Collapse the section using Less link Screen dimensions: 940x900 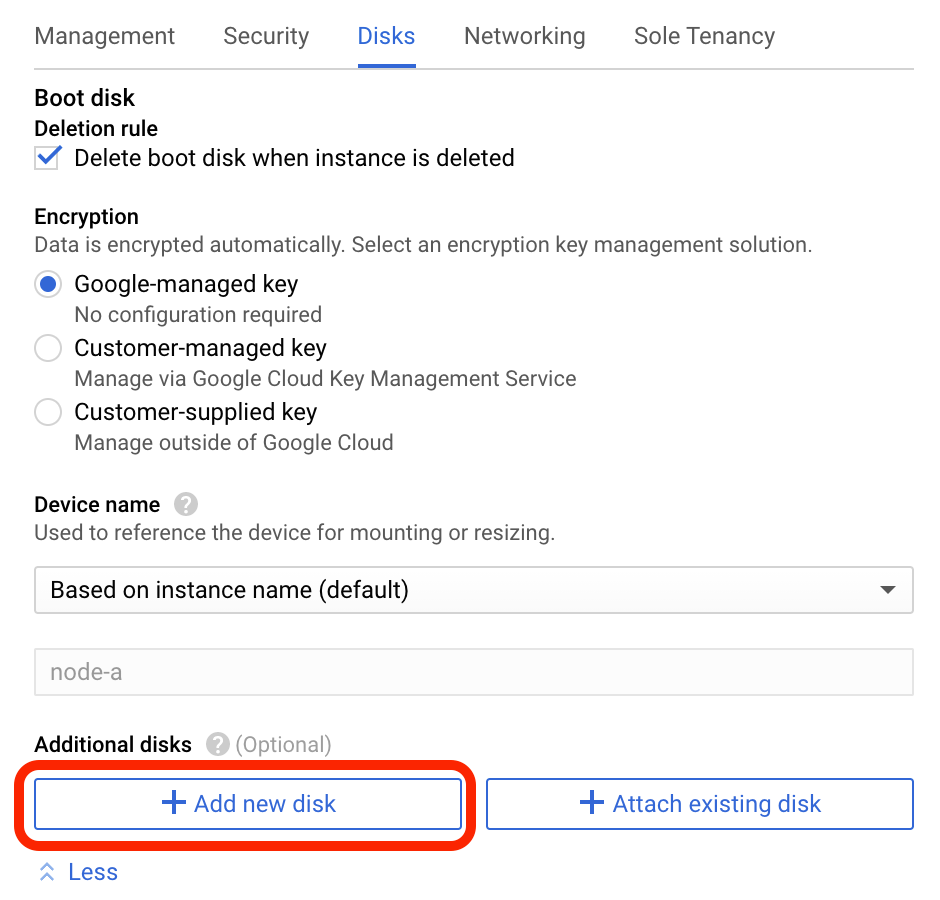pos(93,872)
